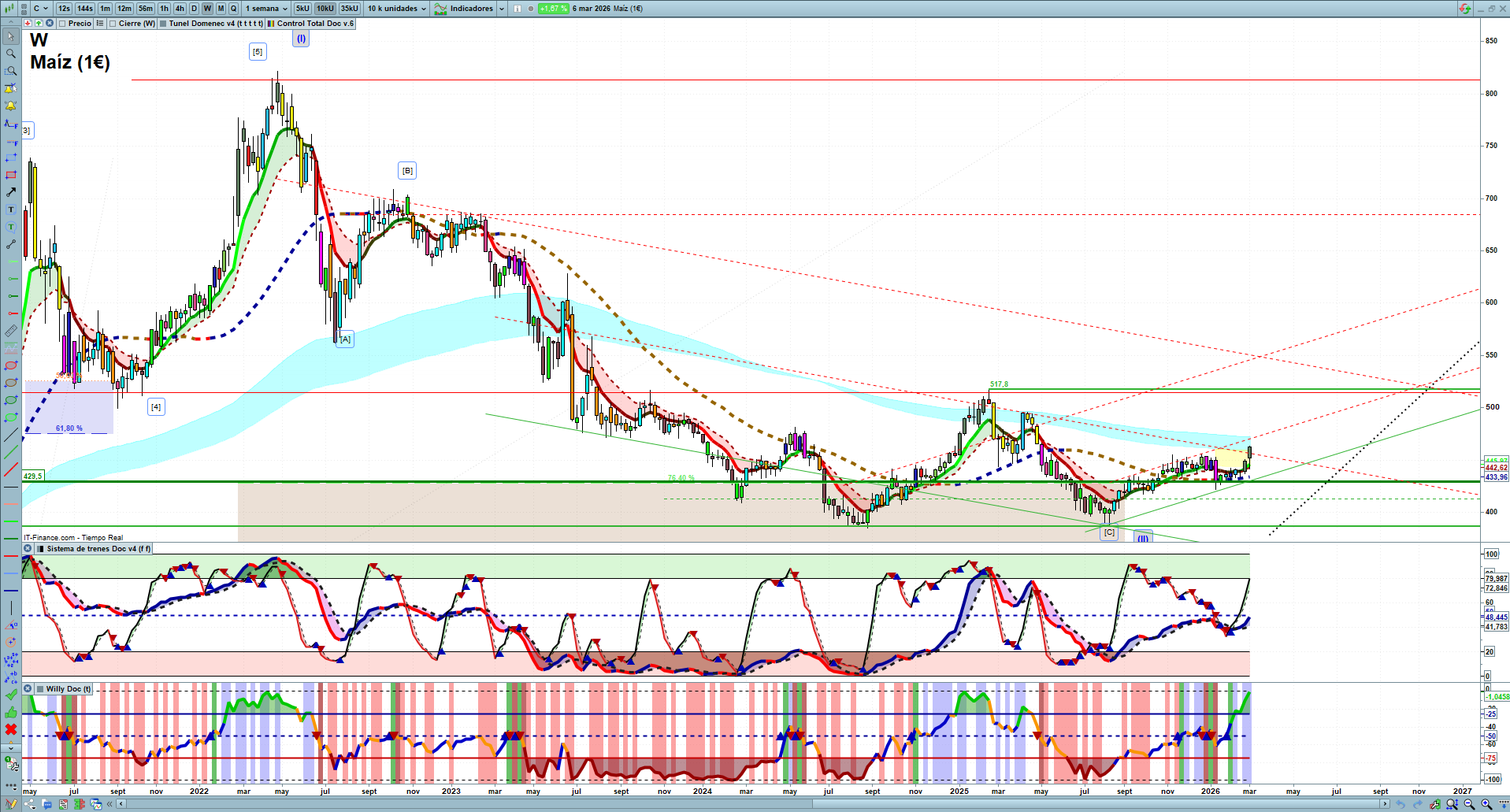Select the magnifier zoom tool
Screen dimensions: 1510x812
pos(11,54)
